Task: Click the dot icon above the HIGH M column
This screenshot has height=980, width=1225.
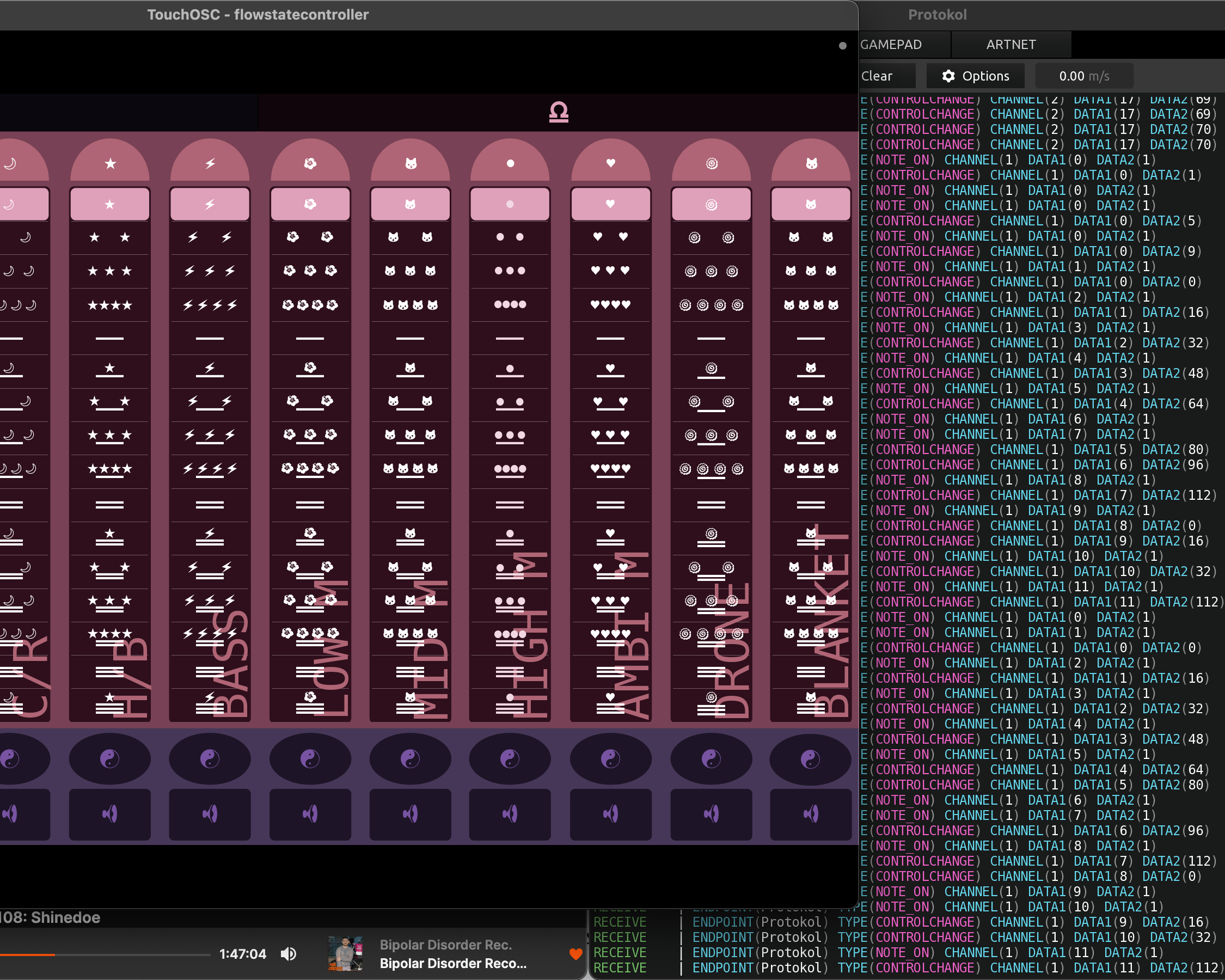Action: coord(510,163)
